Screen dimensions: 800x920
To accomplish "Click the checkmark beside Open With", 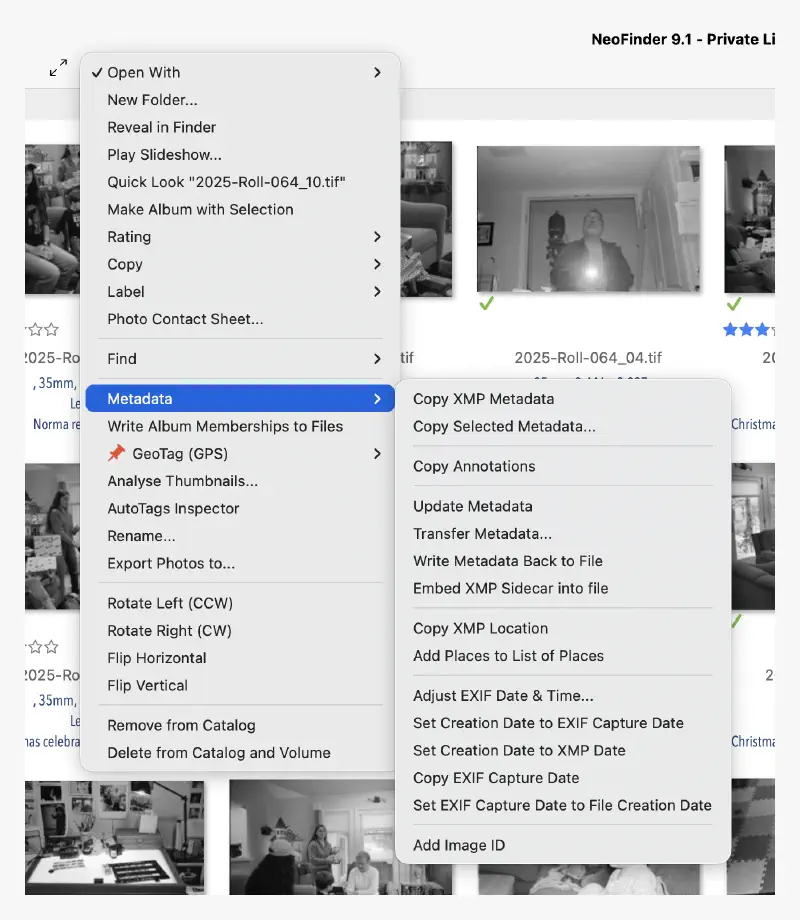I will [x=97, y=72].
